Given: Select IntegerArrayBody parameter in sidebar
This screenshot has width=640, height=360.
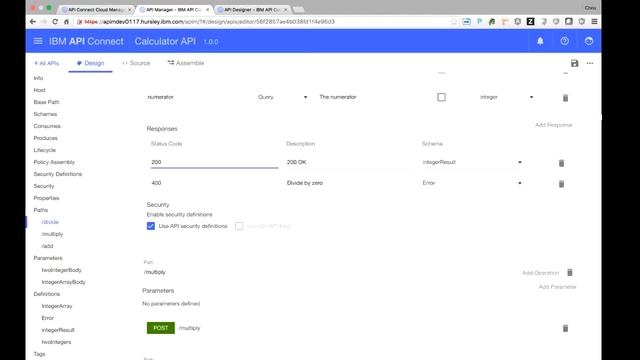Looking at the screenshot, I should 64,282.
